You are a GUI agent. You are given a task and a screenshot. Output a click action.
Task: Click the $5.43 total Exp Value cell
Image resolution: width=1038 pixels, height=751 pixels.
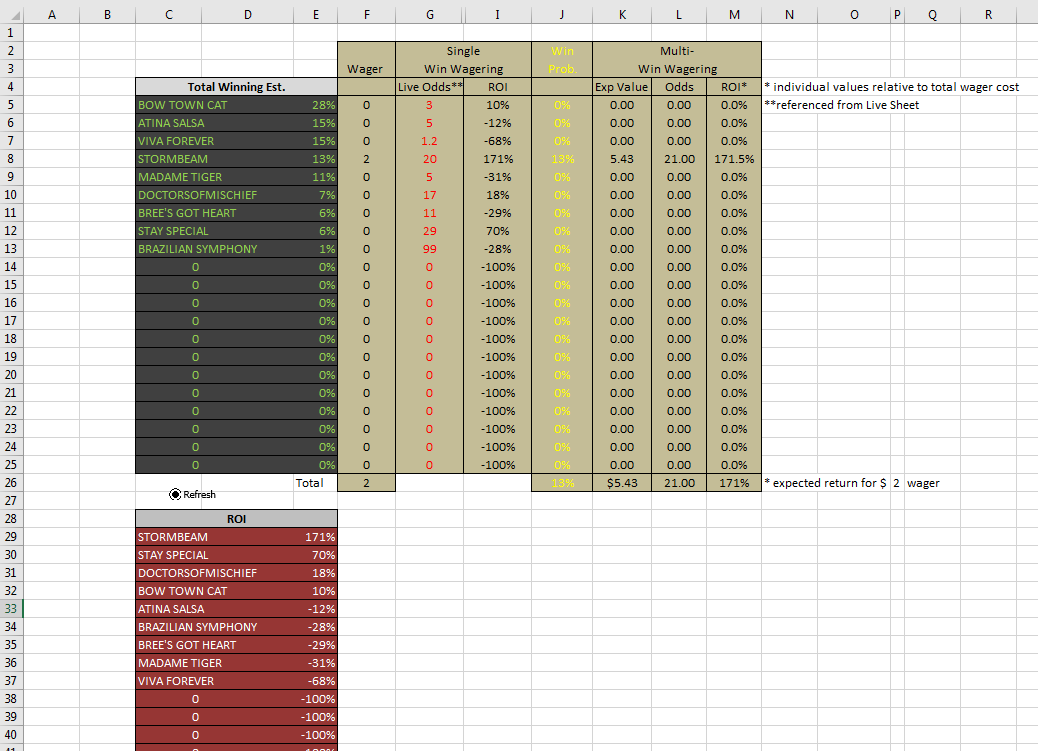click(x=621, y=483)
